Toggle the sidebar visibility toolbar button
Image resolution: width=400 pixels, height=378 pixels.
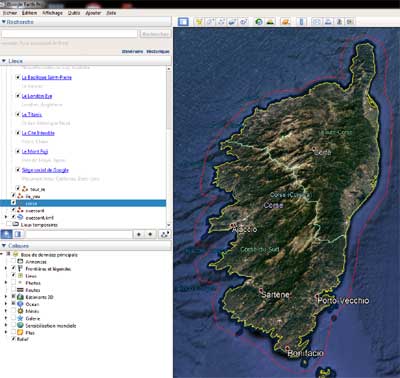click(183, 22)
